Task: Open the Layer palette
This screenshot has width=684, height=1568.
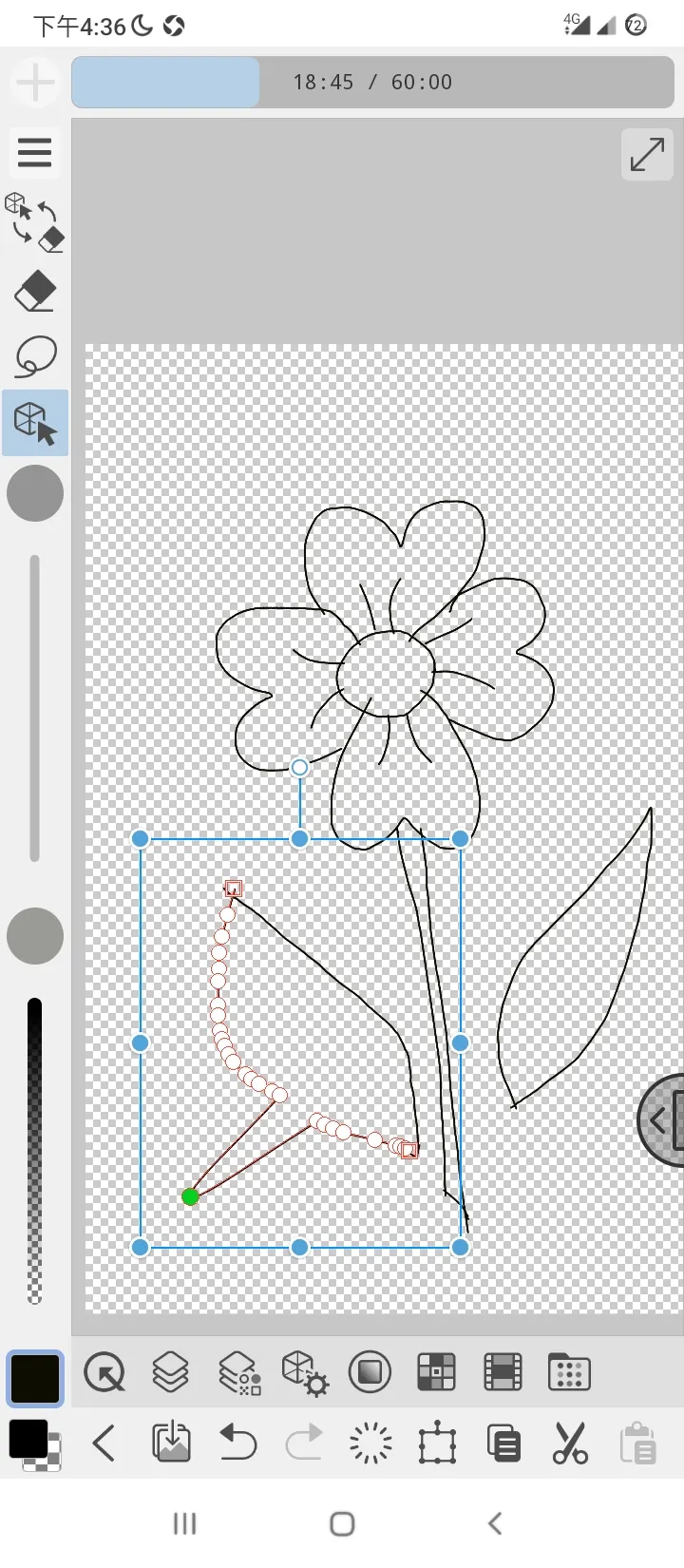Action: point(171,1373)
